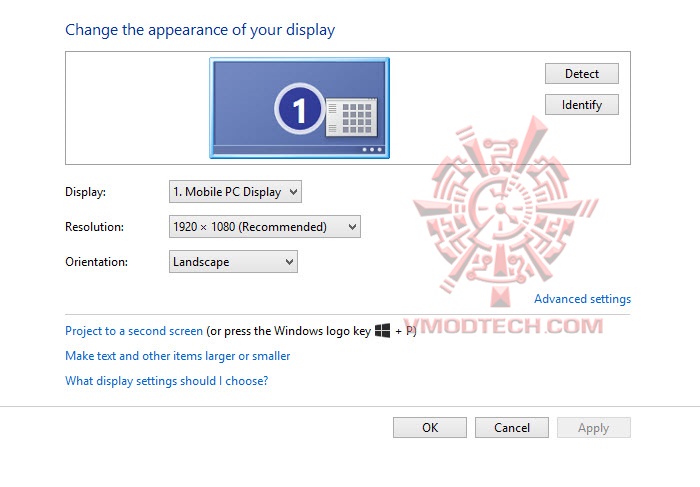Image resolution: width=700 pixels, height=487 pixels.
Task: Open Advanced settings link
Action: (583, 299)
